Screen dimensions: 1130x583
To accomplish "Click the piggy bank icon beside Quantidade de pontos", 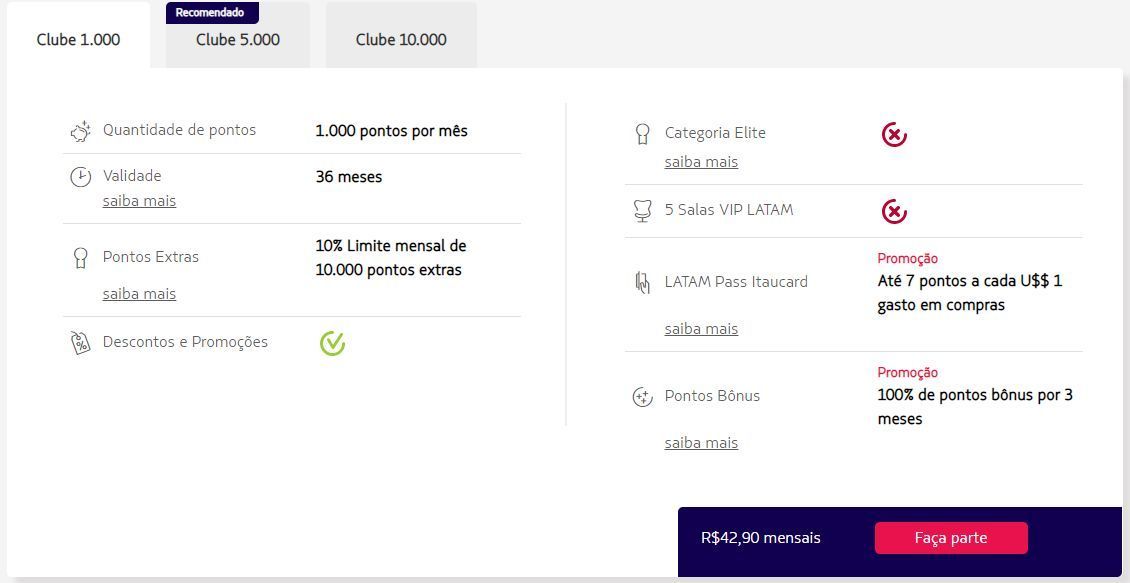I will point(81,131).
